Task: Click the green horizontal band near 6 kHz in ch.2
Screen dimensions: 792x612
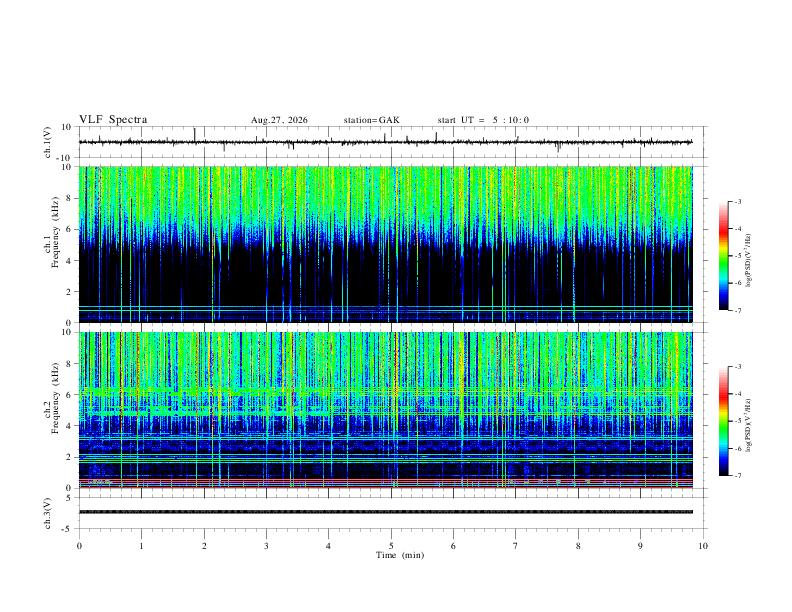Action: [385, 391]
